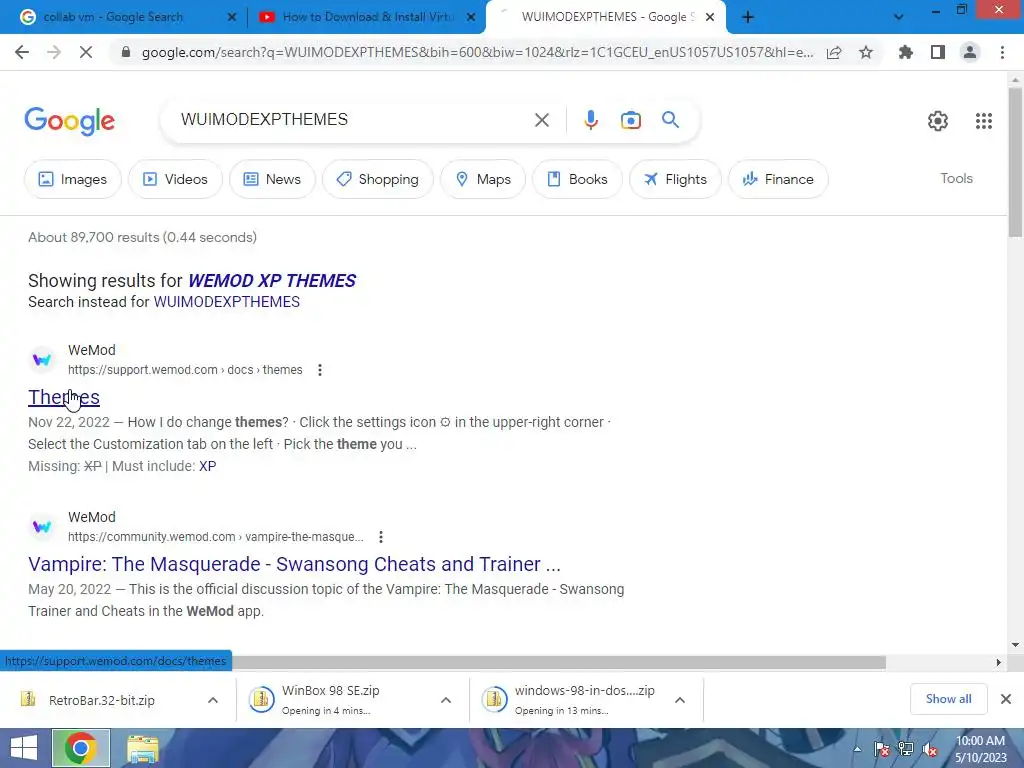Open the taskbar clock 10:00 AM
Viewport: 1024px width, 768px height.
point(981,749)
